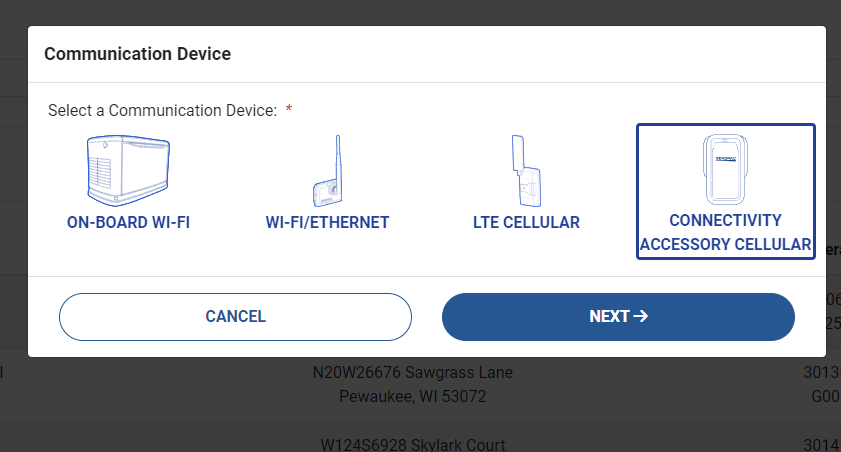
Task: Choose the Wi-Fi/Ethernet antenna module icon
Action: [x=328, y=171]
